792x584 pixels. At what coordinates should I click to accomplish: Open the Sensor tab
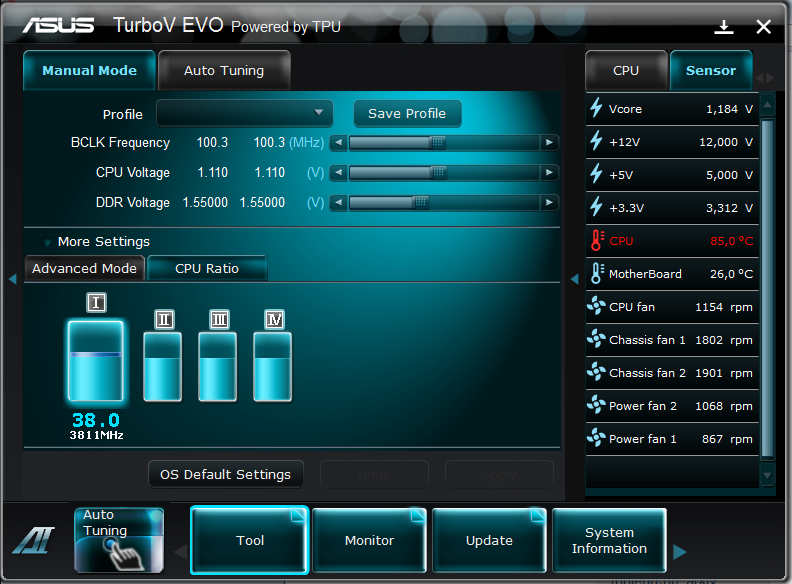711,70
